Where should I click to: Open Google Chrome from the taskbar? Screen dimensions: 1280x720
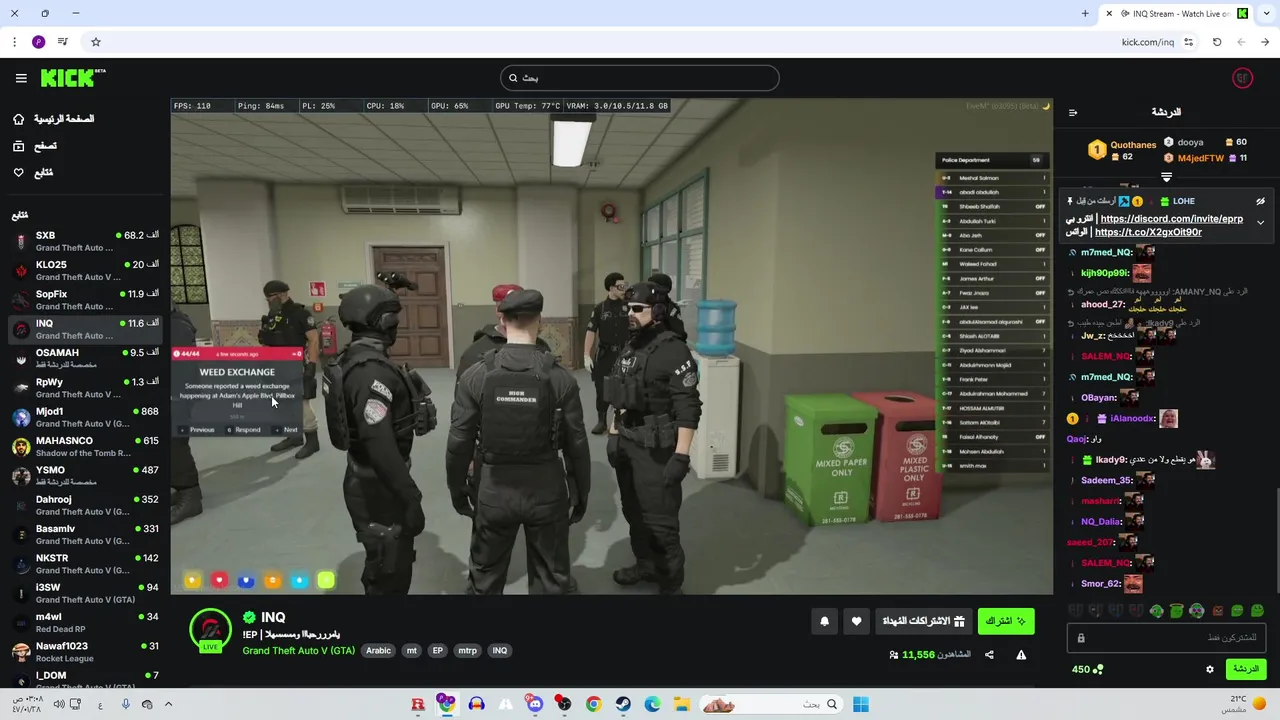[593, 704]
